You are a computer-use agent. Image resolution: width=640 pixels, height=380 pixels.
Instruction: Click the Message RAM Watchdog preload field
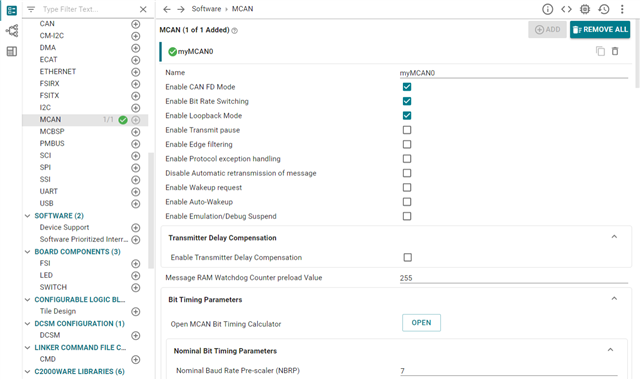click(513, 278)
